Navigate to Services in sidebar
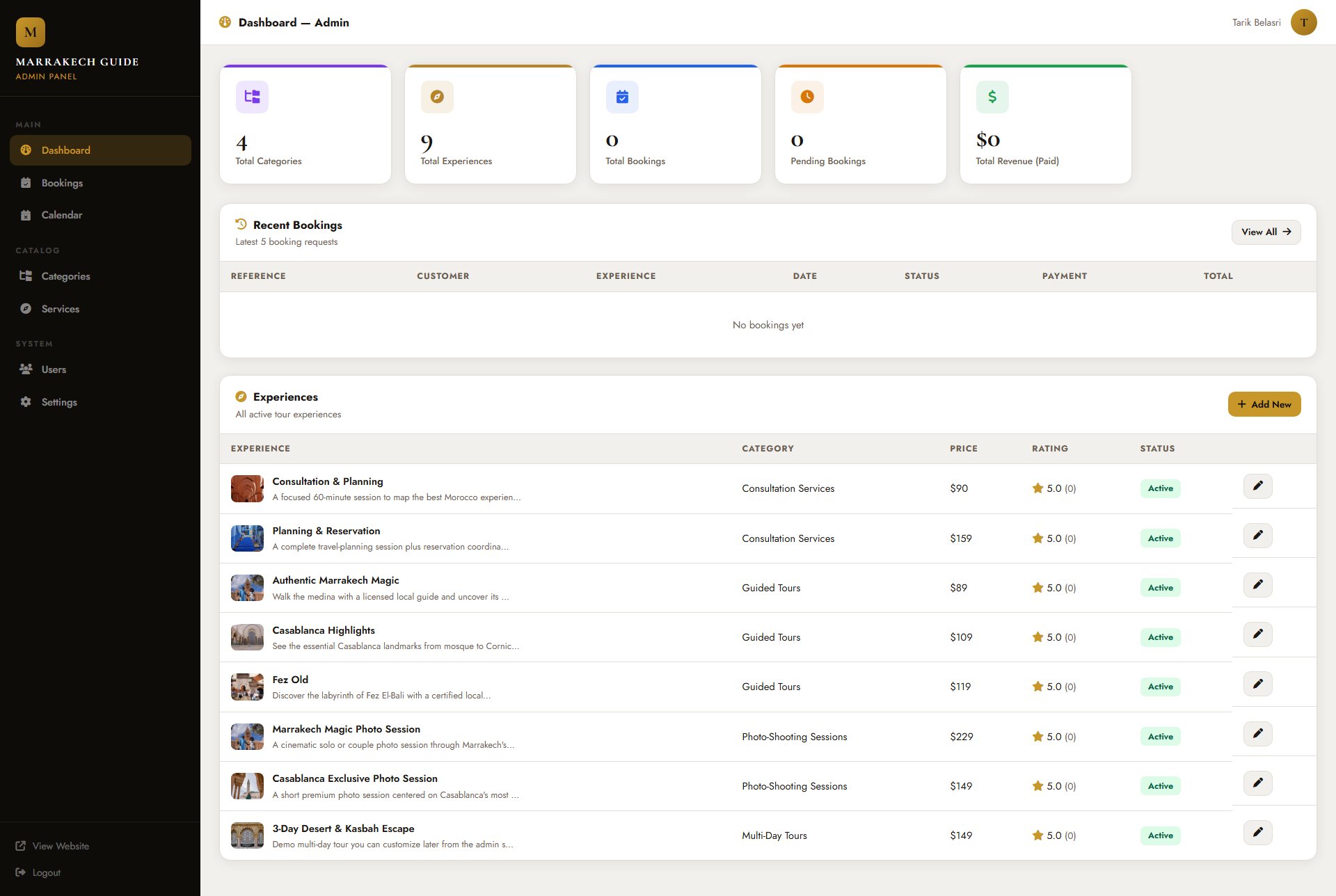The width and height of the screenshot is (1336, 896). pos(60,309)
